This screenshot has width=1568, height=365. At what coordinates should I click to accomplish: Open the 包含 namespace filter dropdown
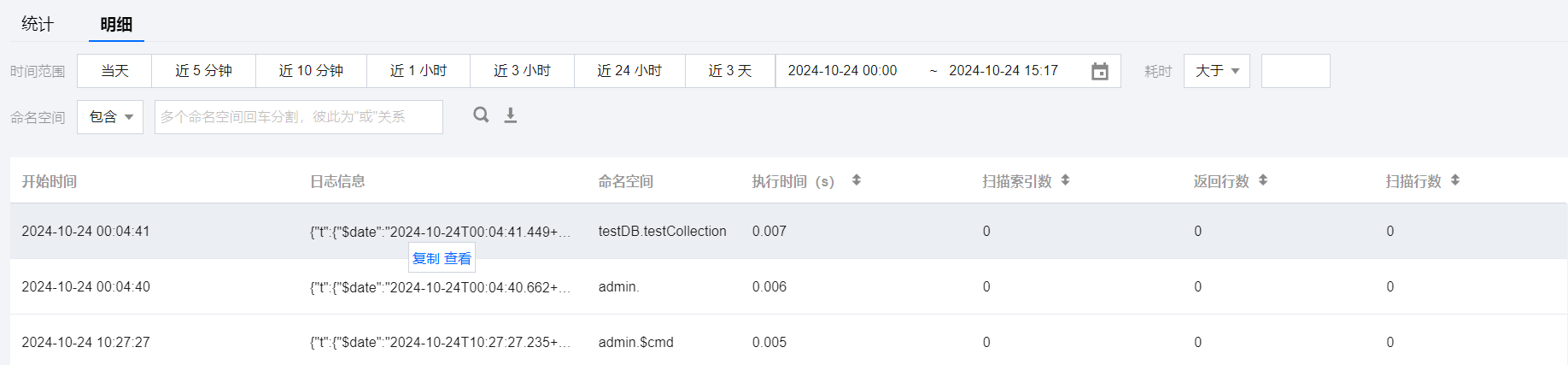point(110,117)
